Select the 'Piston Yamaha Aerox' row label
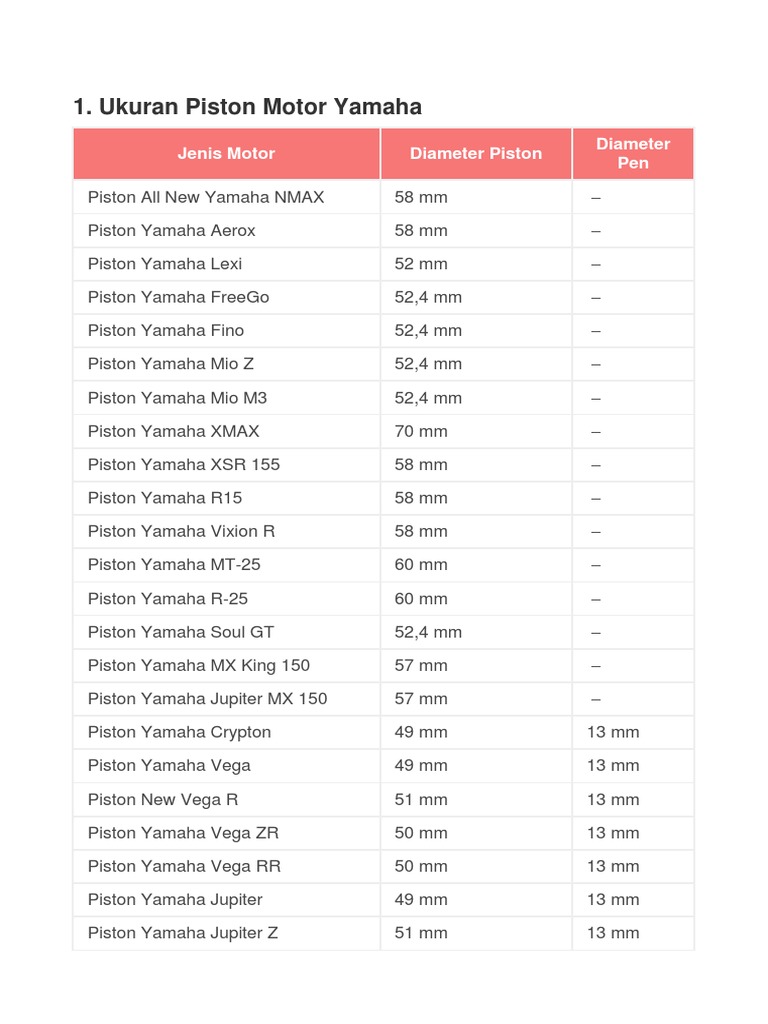The image size is (768, 1024). pyautogui.click(x=172, y=230)
